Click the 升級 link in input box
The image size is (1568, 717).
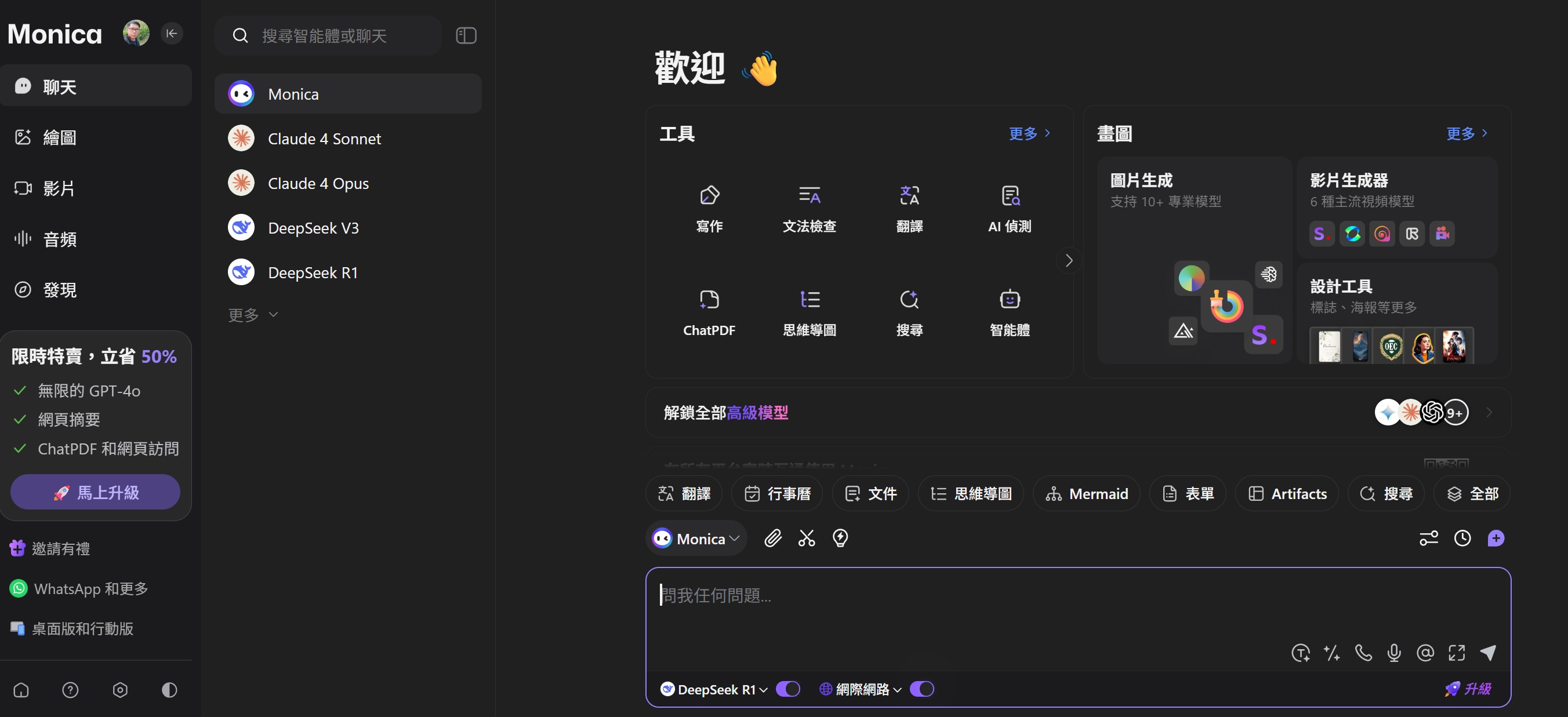[x=1467, y=689]
